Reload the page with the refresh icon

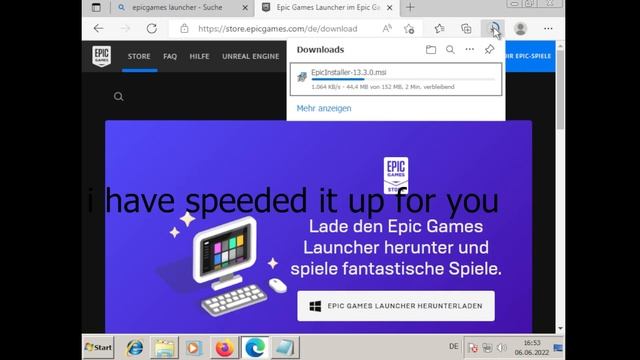point(152,29)
